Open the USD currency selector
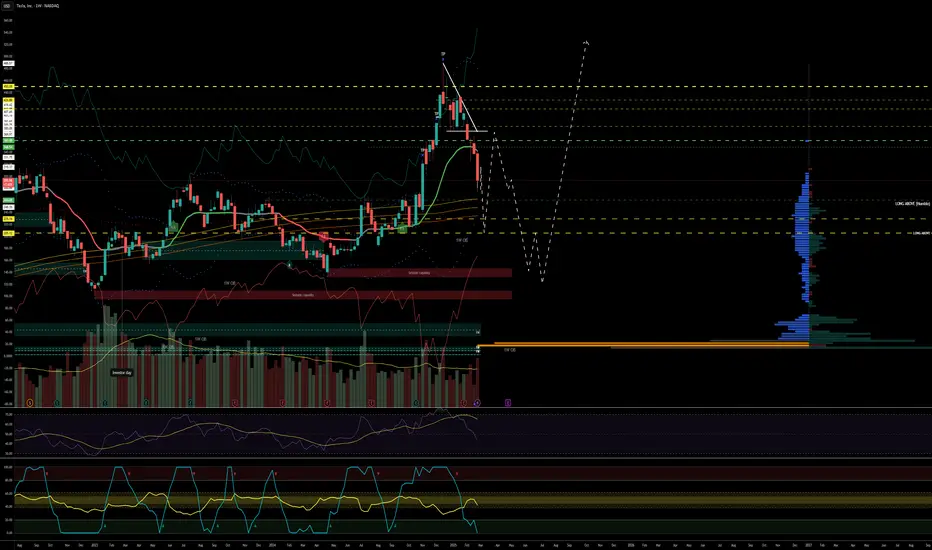Screen dimensions: 932x550 (7, 6)
